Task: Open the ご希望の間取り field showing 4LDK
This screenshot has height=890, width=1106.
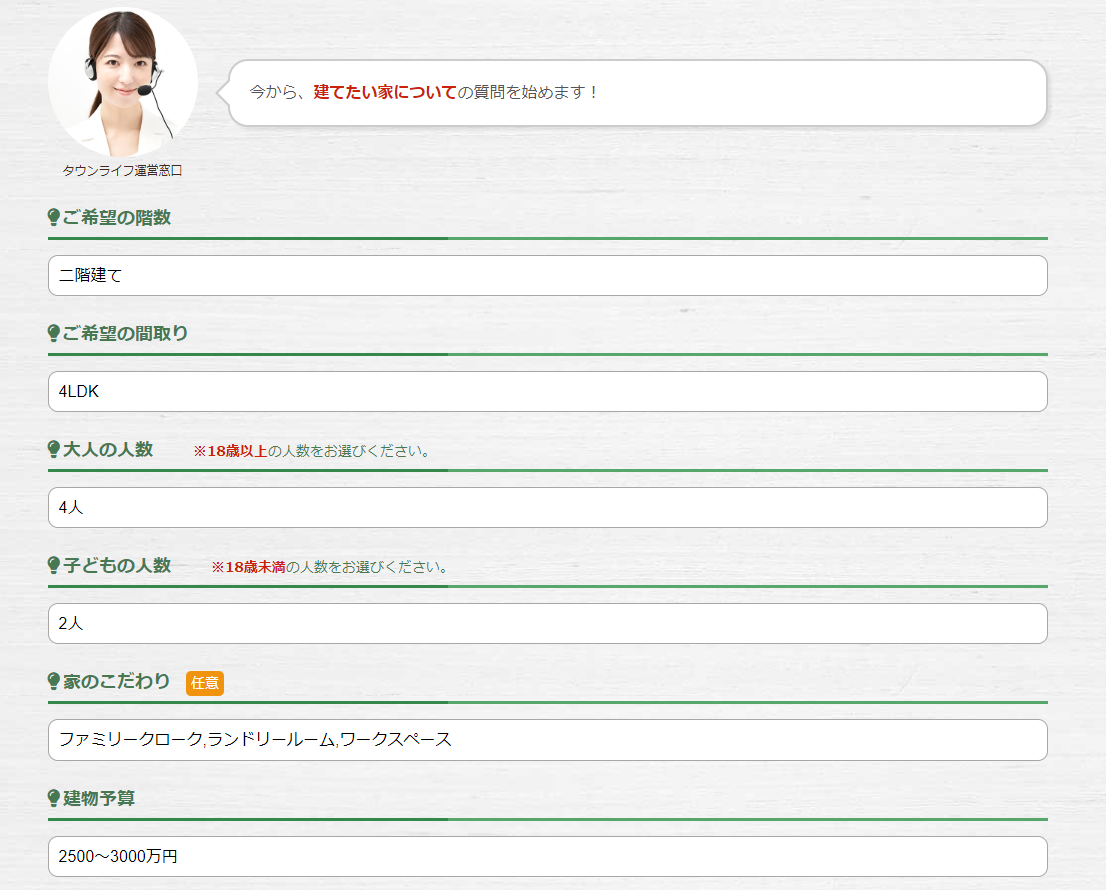Action: [547, 391]
